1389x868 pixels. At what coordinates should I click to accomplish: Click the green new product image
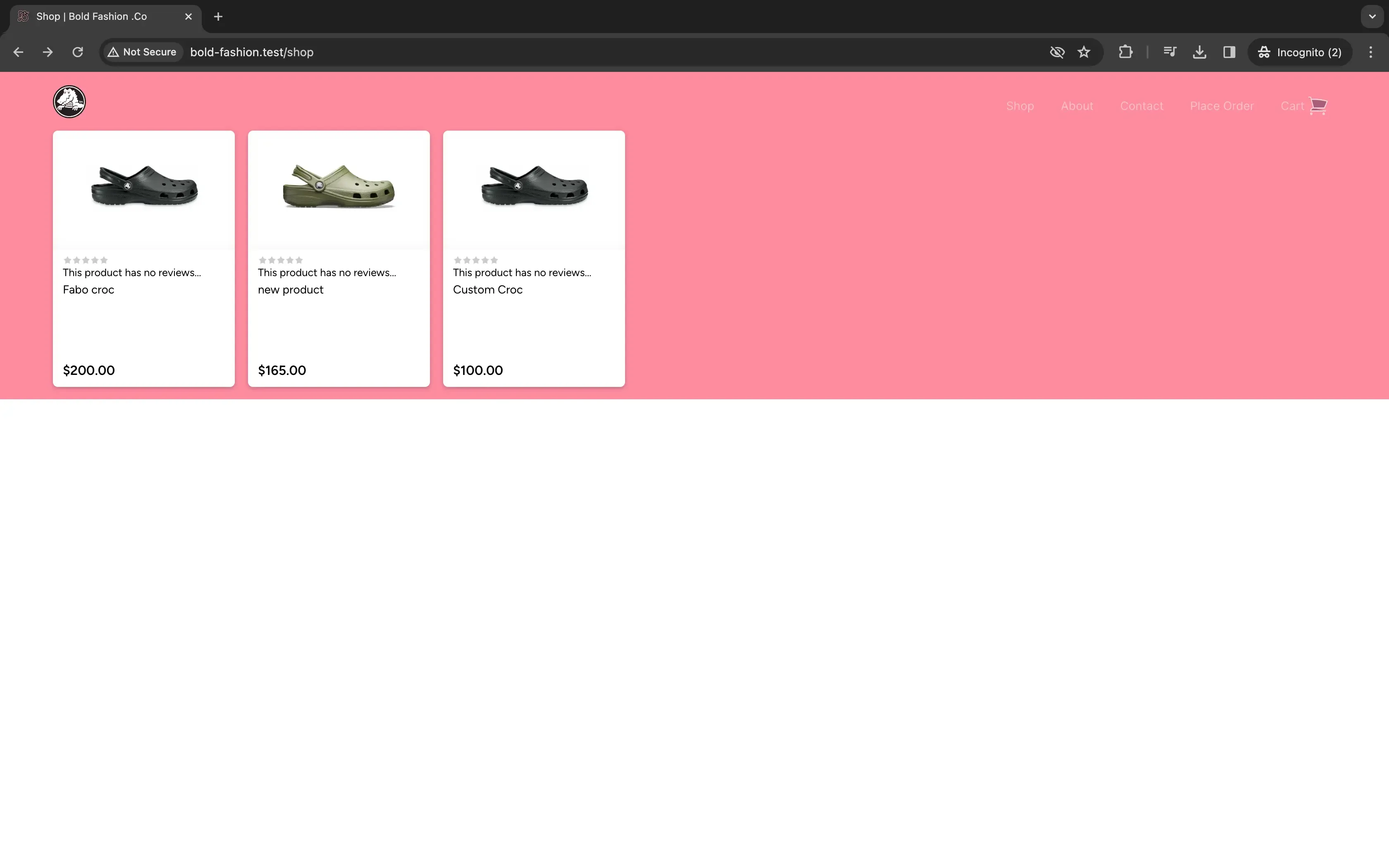[x=339, y=186]
